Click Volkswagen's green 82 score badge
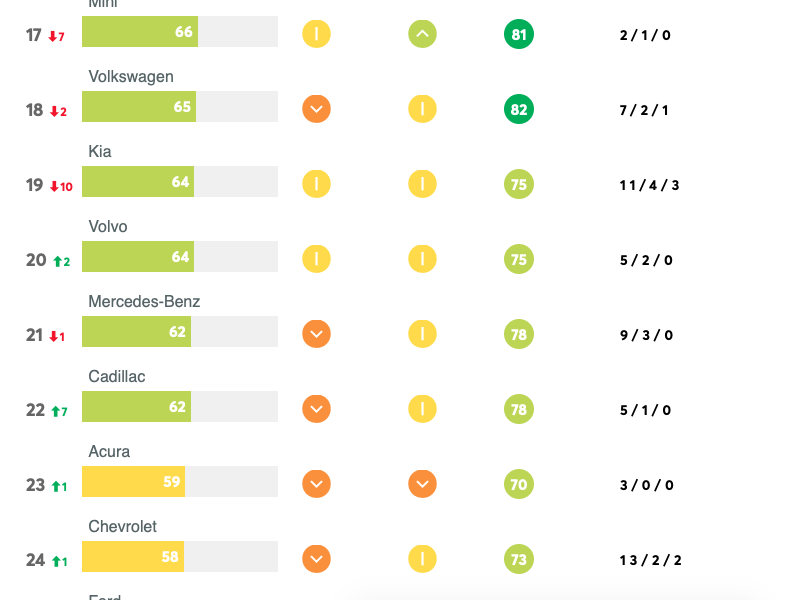 tap(518, 109)
